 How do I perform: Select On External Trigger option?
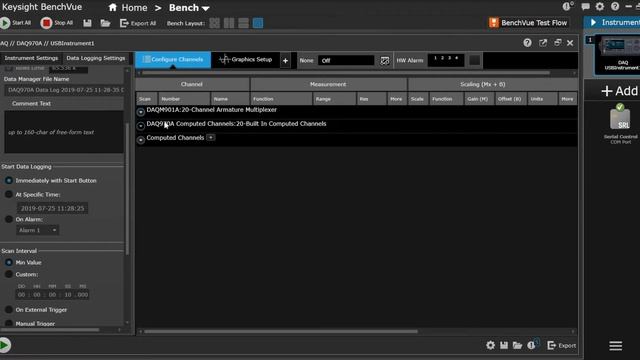[9, 309]
